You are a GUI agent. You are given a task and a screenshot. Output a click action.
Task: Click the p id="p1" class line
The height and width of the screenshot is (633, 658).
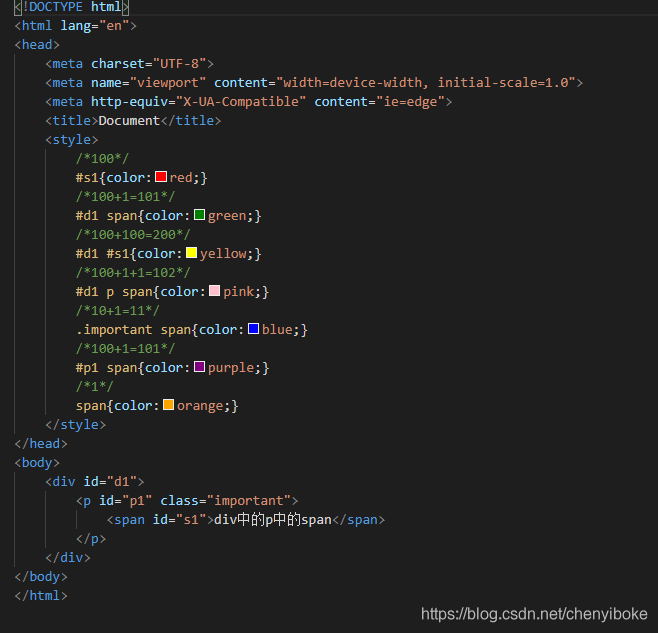187,501
